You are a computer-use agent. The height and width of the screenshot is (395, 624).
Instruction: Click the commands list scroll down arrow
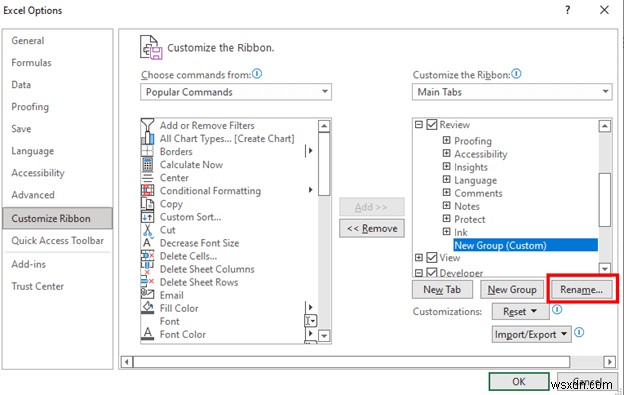[x=324, y=336]
